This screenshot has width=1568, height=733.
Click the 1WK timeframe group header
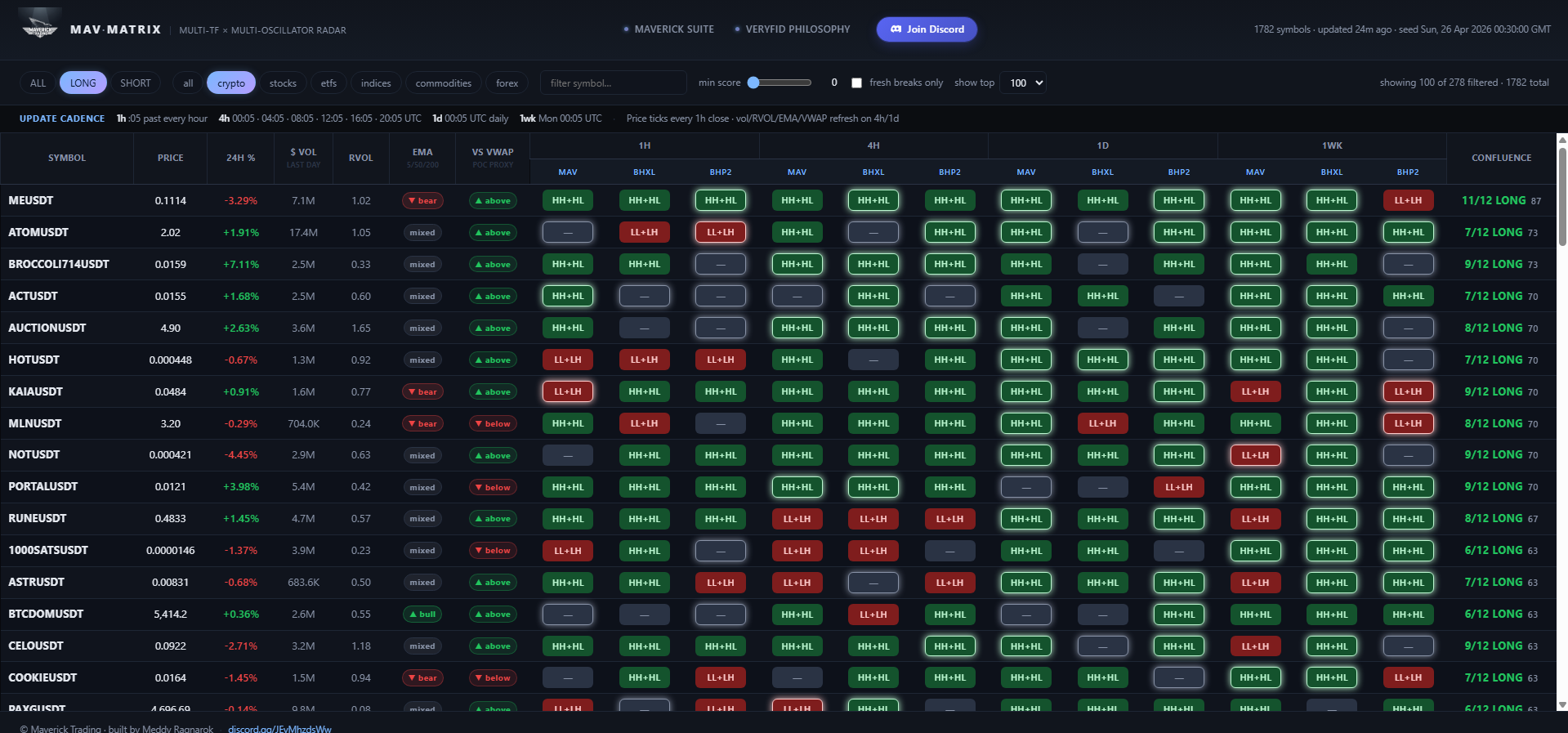(x=1332, y=145)
